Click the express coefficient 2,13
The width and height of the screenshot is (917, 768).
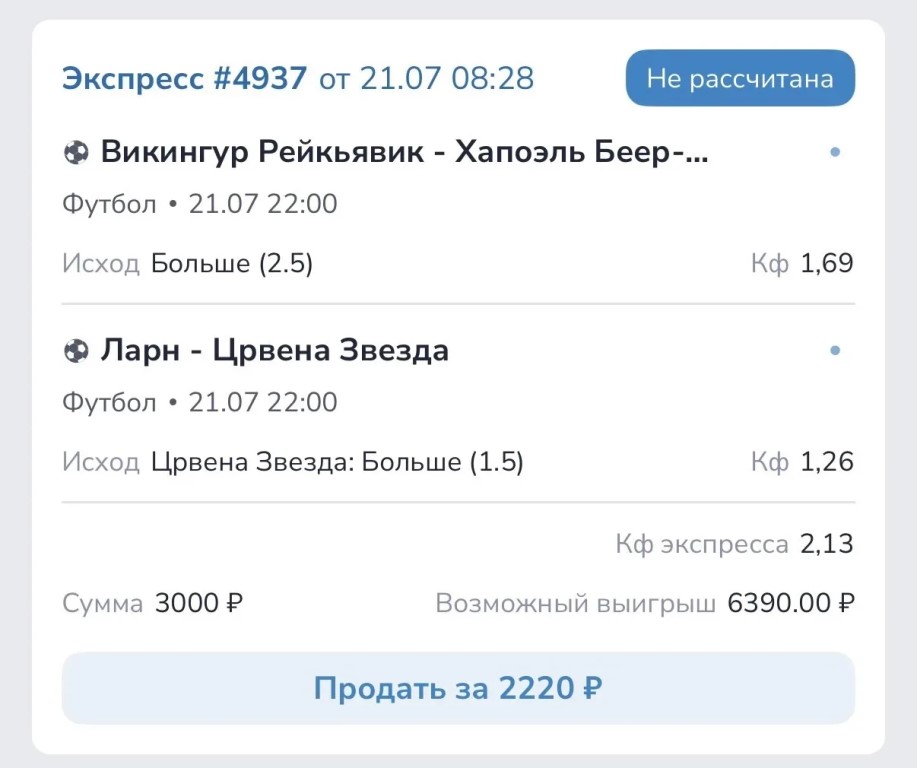point(827,544)
